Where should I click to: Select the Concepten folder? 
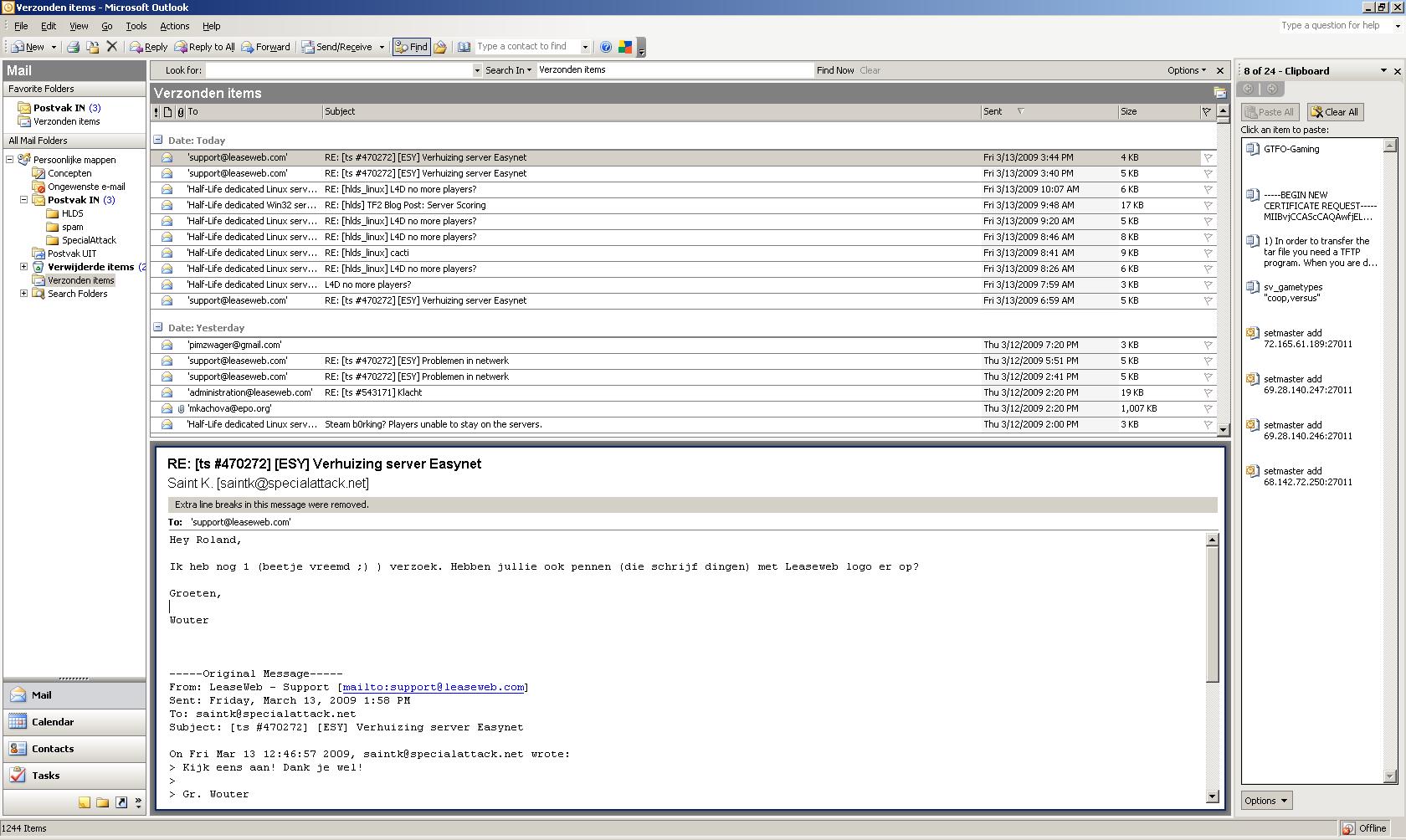click(x=69, y=173)
